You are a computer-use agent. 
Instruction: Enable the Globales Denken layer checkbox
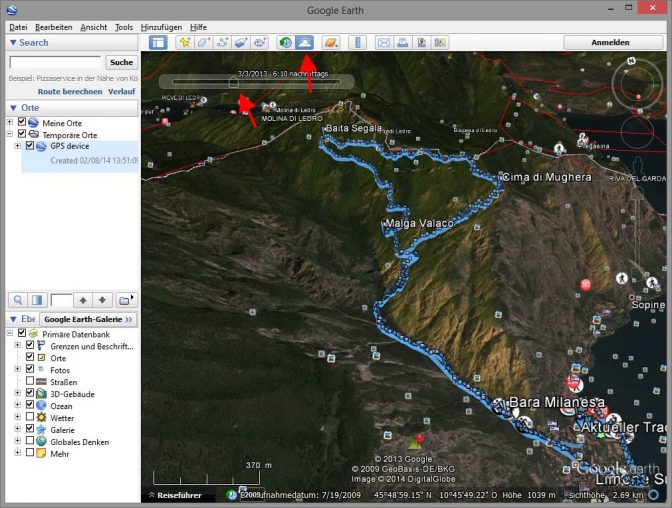click(30, 441)
